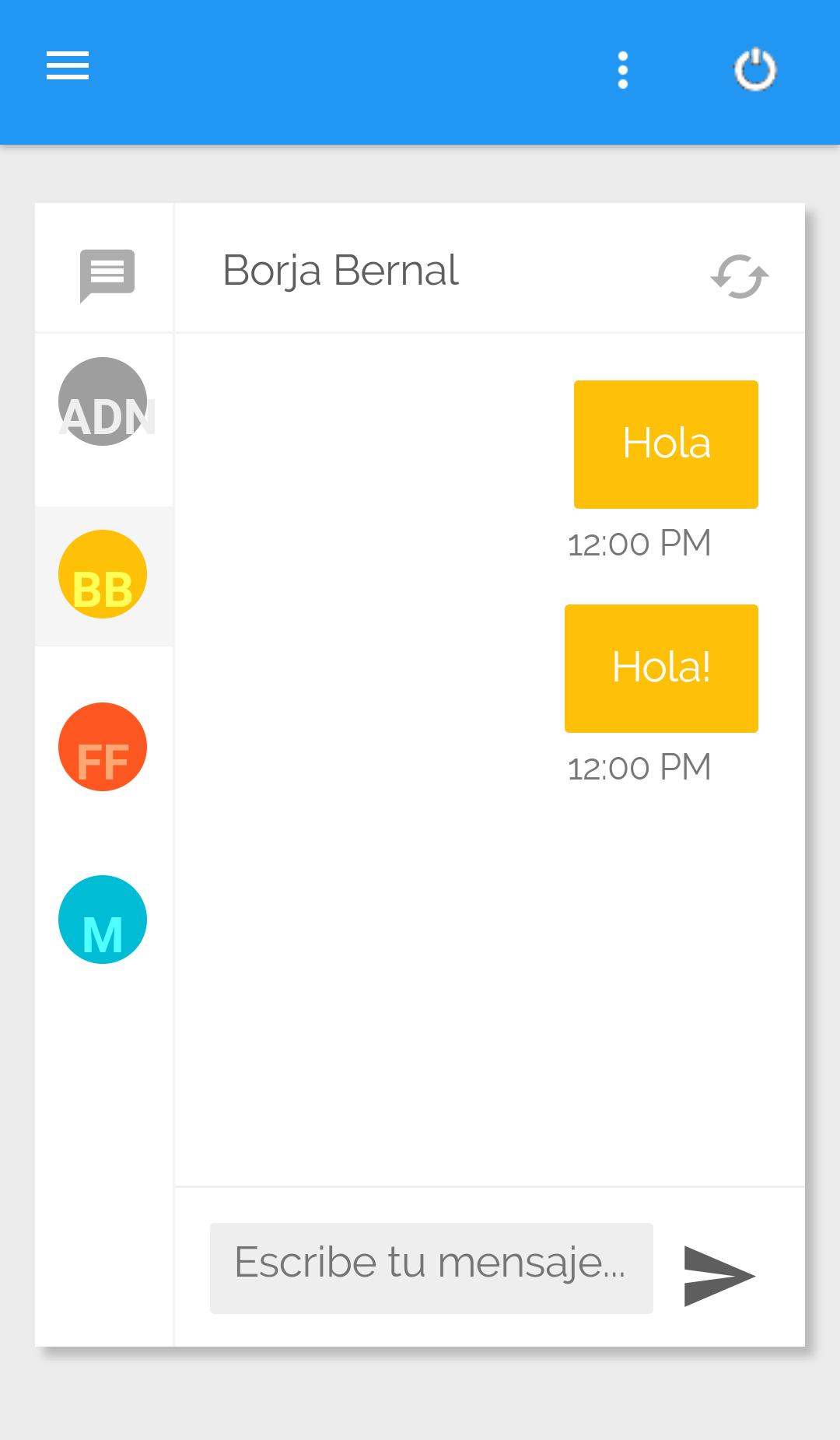The height and width of the screenshot is (1440, 840).
Task: Tap the timestamp under Hola message
Action: pos(639,543)
